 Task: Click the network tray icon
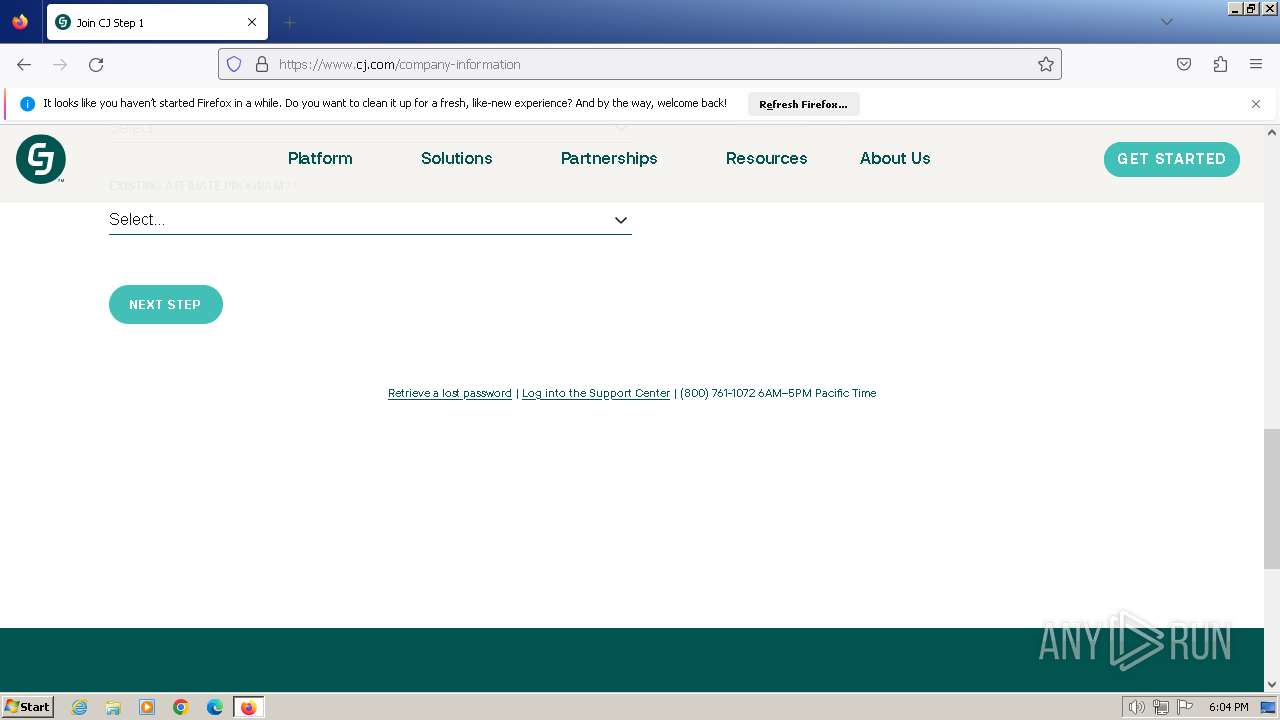click(x=1161, y=707)
